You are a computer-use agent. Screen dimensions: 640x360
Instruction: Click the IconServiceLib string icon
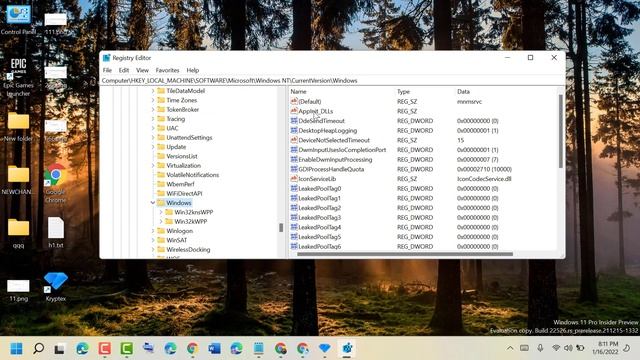[x=294, y=179]
